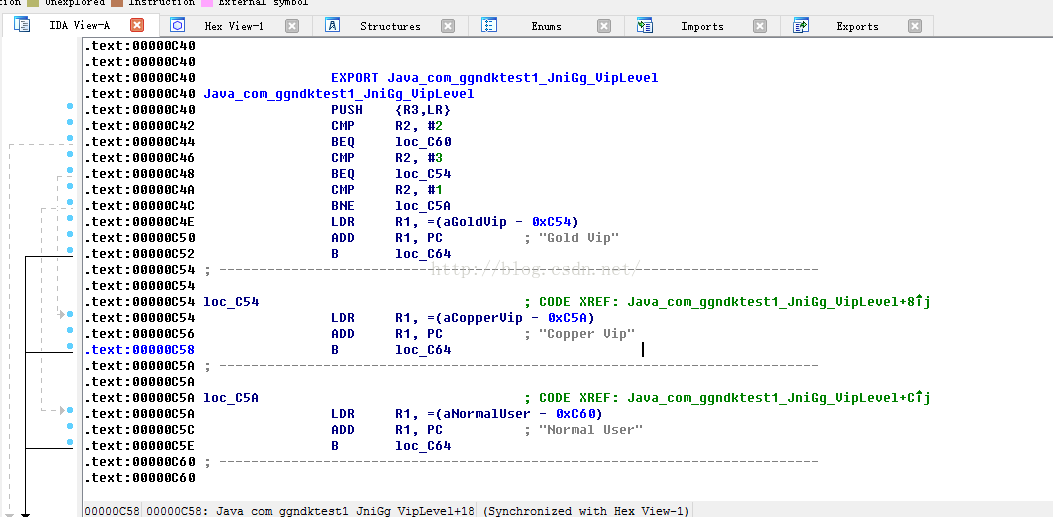Close the Exports tab

click(915, 26)
